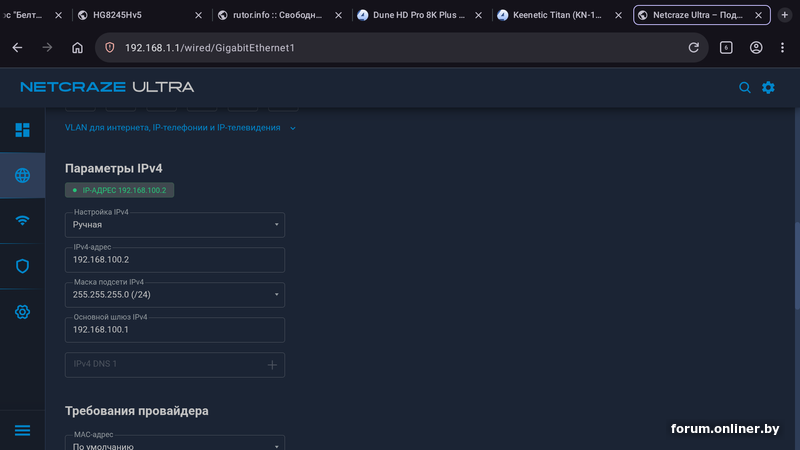Image resolution: width=800 pixels, height=450 pixels.
Task: Open the Маска подсети IPv4 dropdown
Action: pos(175,295)
